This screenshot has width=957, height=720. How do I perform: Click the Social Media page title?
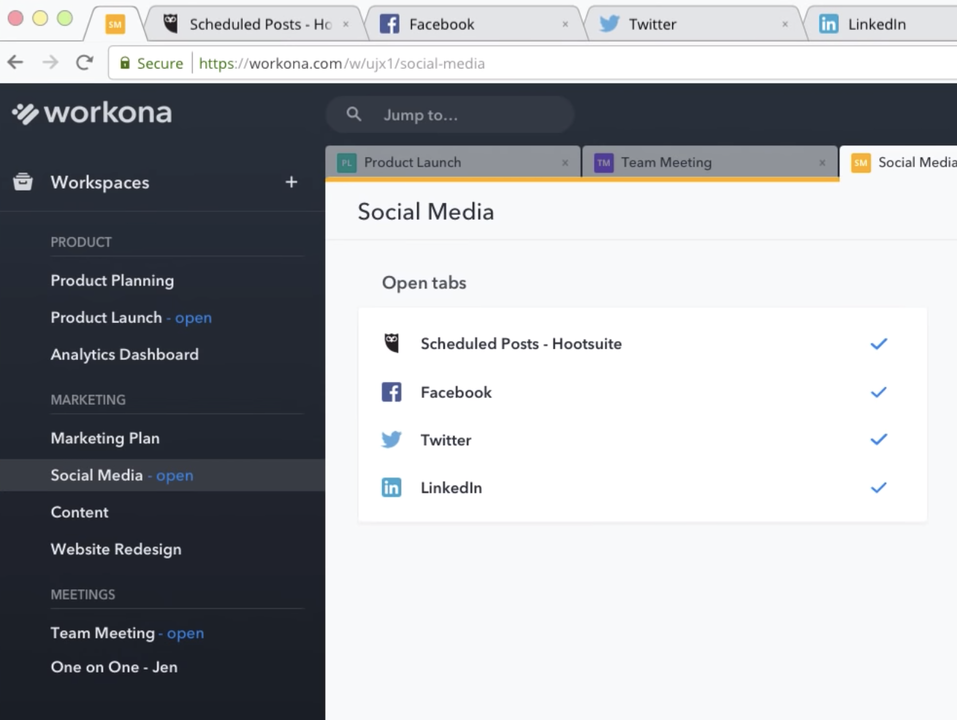426,212
